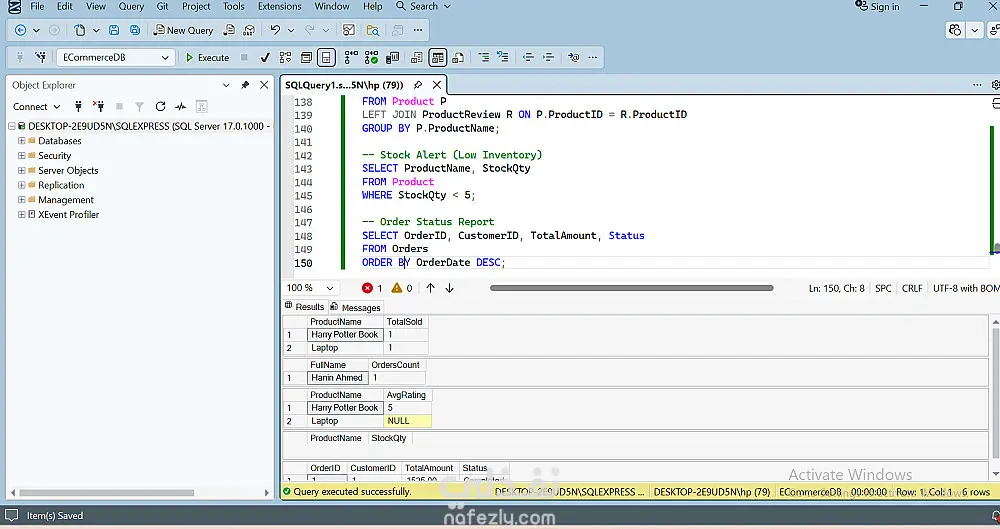
Task: Decrease indent of selected lines
Action: 528,57
